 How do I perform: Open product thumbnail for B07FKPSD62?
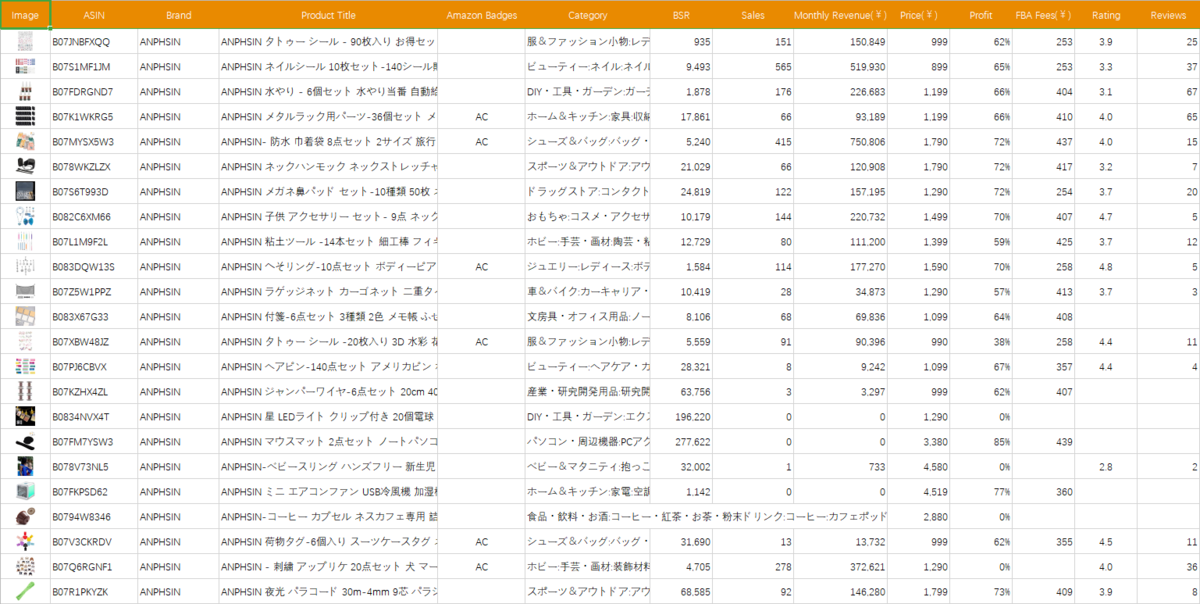pyautogui.click(x=25, y=492)
